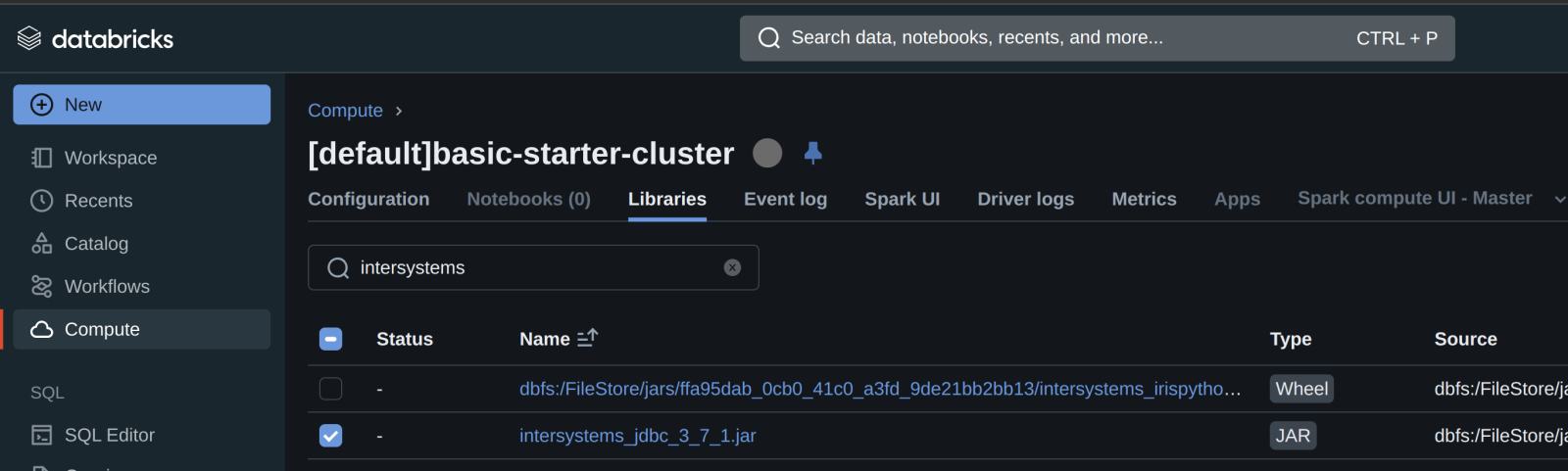The image size is (1568, 471).
Task: Go to Catalog in sidebar
Action: click(96, 244)
